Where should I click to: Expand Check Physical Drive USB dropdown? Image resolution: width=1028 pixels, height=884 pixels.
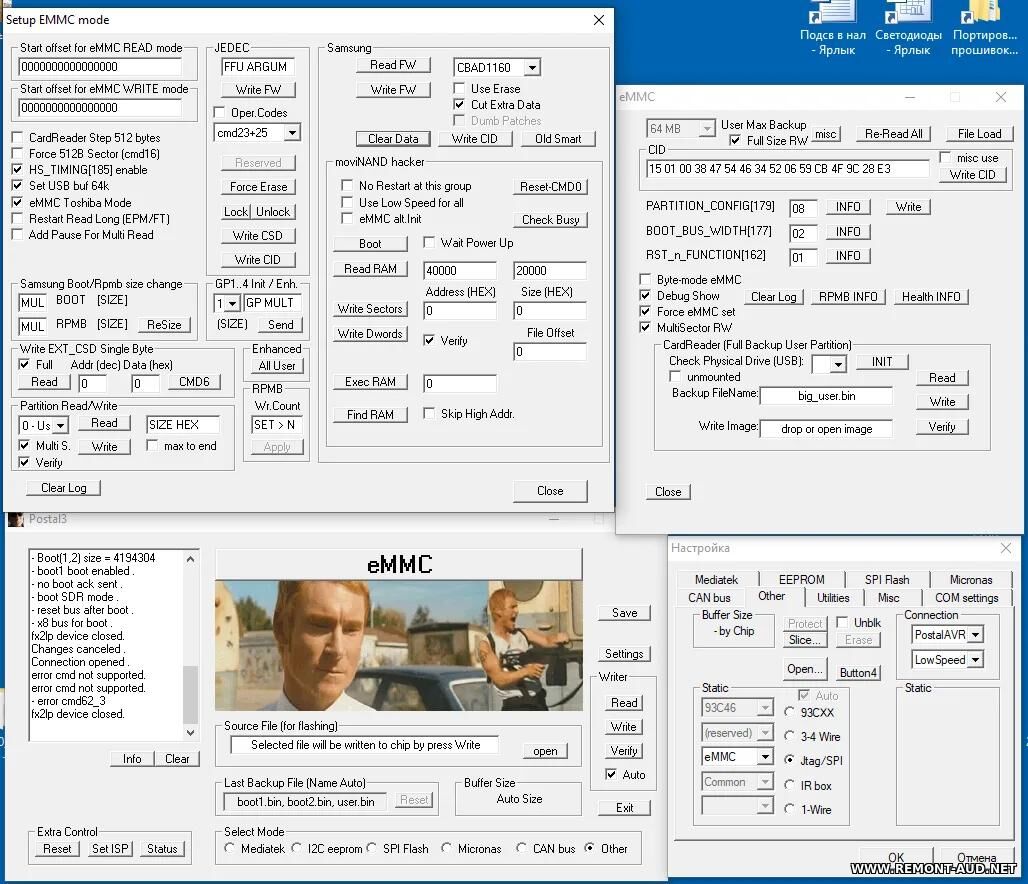pyautogui.click(x=838, y=363)
